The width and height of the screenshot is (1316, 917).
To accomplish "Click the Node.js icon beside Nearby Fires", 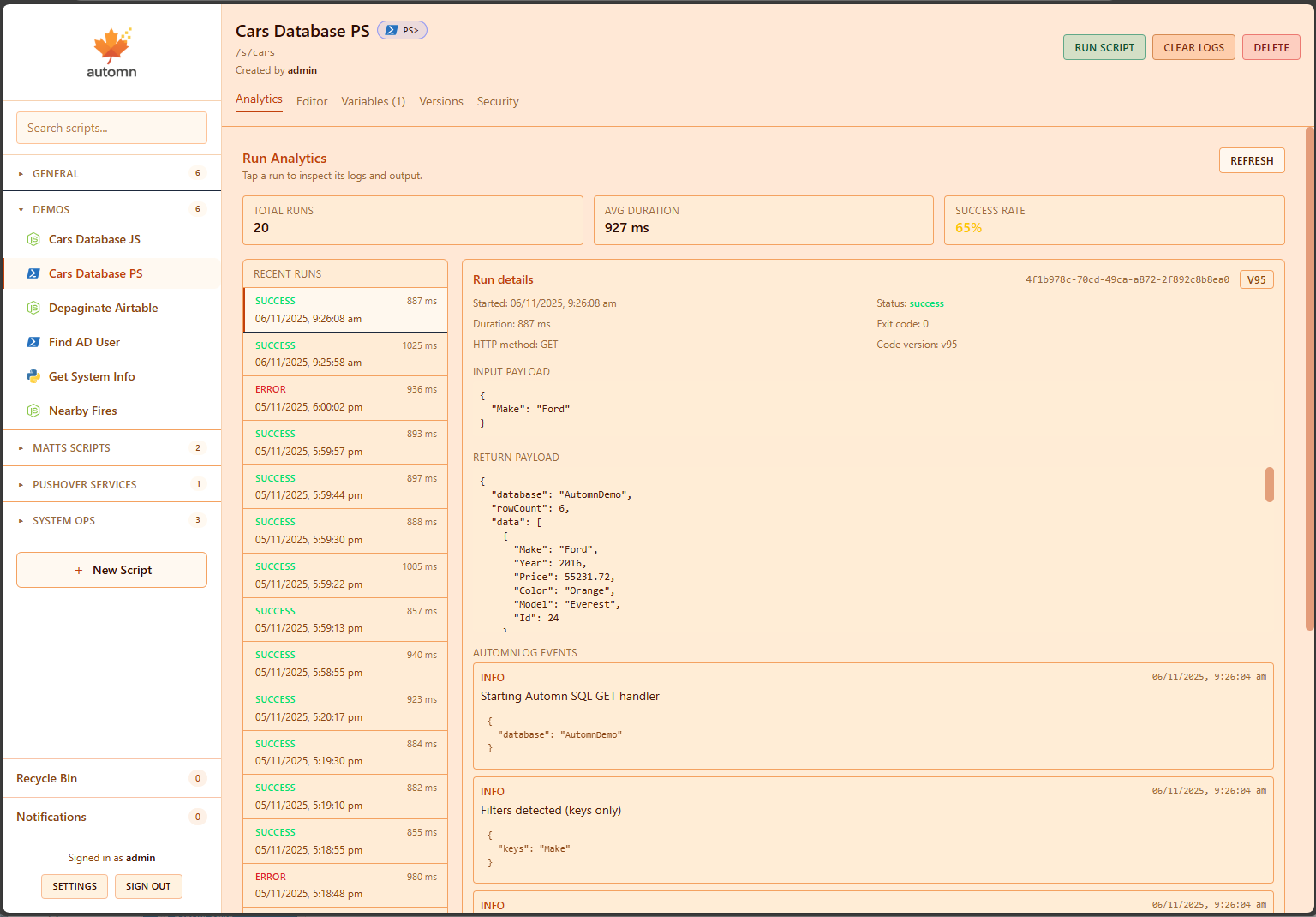I will (33, 411).
